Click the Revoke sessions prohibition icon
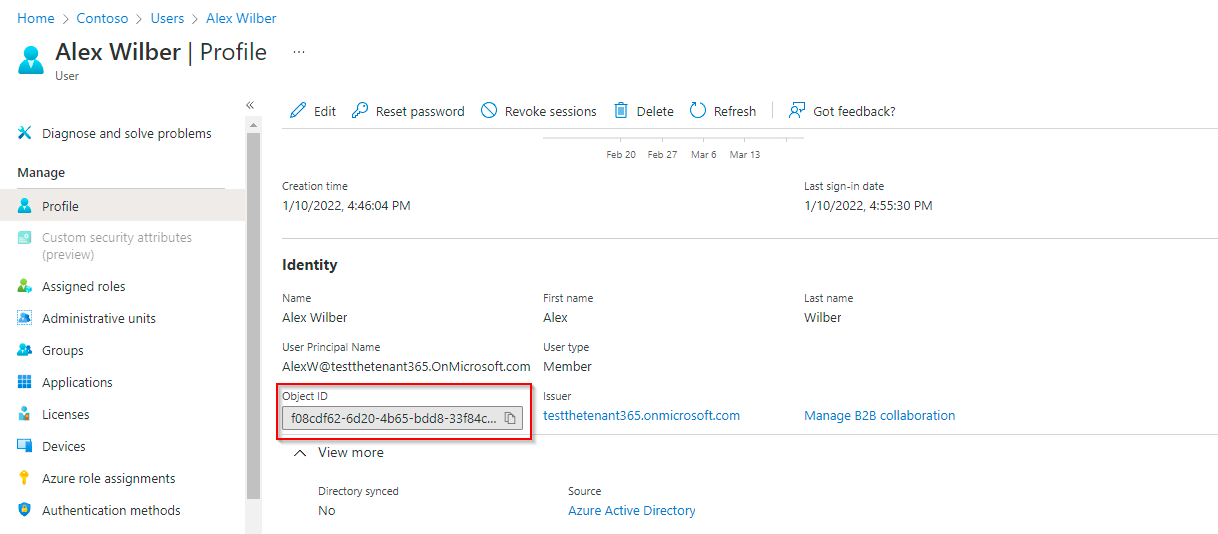Image resolution: width=1218 pixels, height=534 pixels. coord(489,111)
